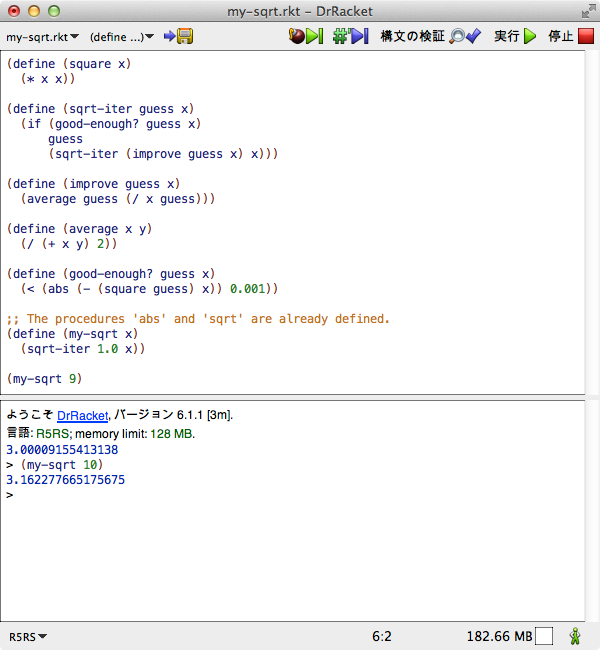This screenshot has height=650, width=600.
Task: Click the 182.66 MB memory usage text
Action: point(499,636)
